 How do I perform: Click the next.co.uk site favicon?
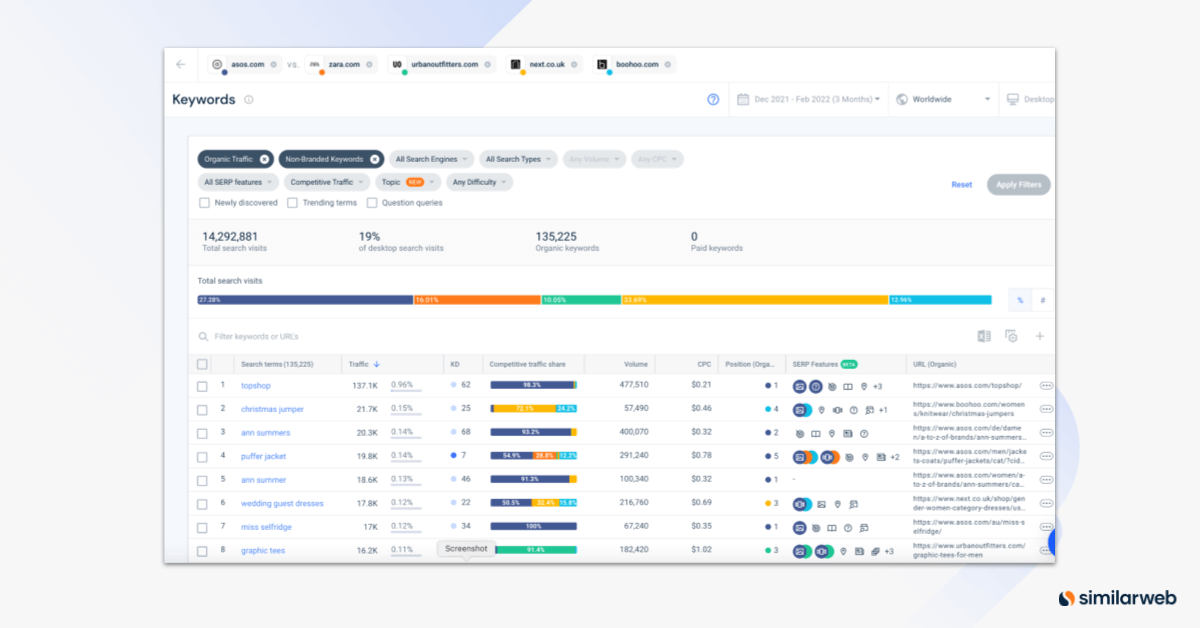pos(516,64)
